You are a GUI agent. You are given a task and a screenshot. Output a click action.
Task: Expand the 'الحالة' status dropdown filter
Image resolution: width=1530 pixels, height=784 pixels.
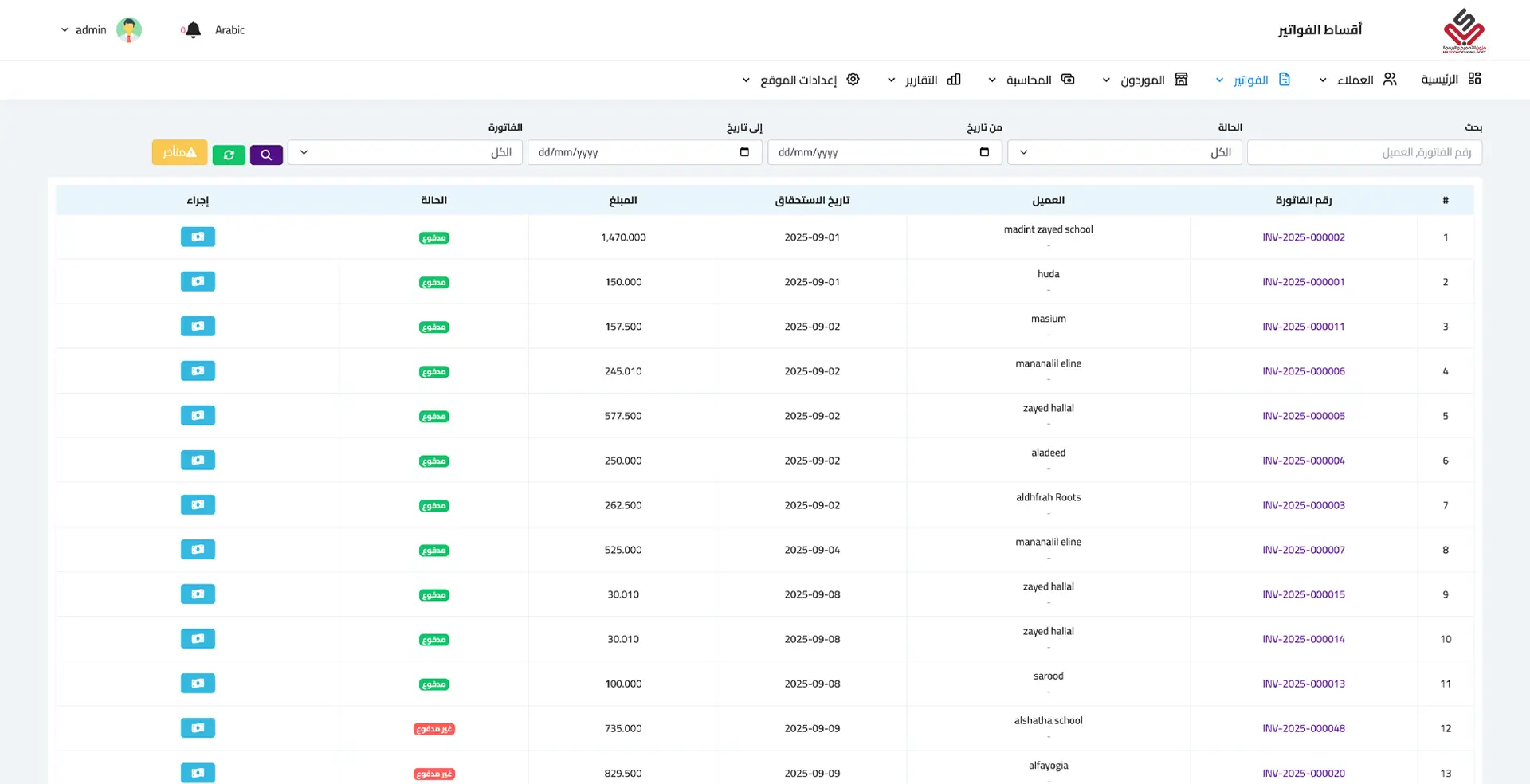(x=1124, y=152)
